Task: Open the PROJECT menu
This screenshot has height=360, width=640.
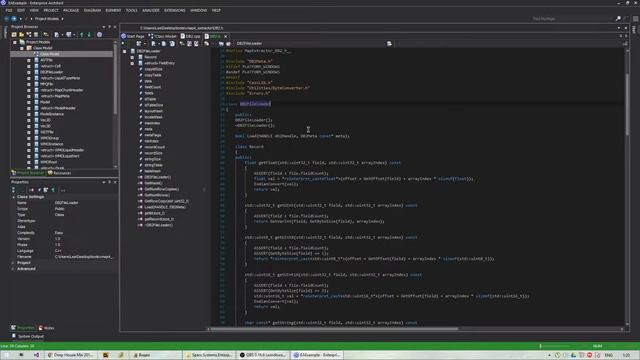Action: (x=51, y=10)
